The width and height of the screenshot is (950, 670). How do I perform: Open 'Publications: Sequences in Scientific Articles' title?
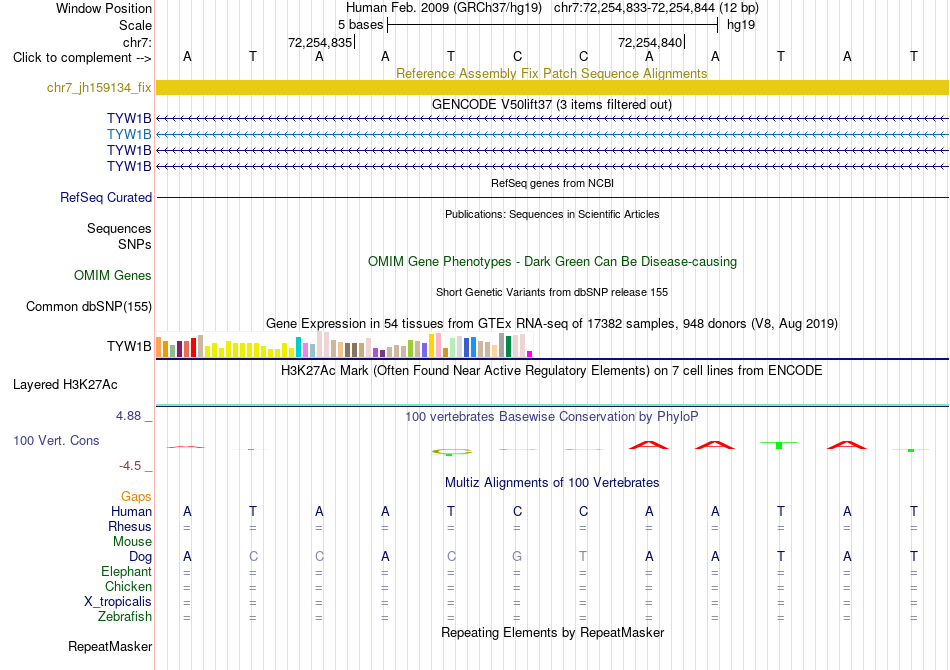coord(552,214)
